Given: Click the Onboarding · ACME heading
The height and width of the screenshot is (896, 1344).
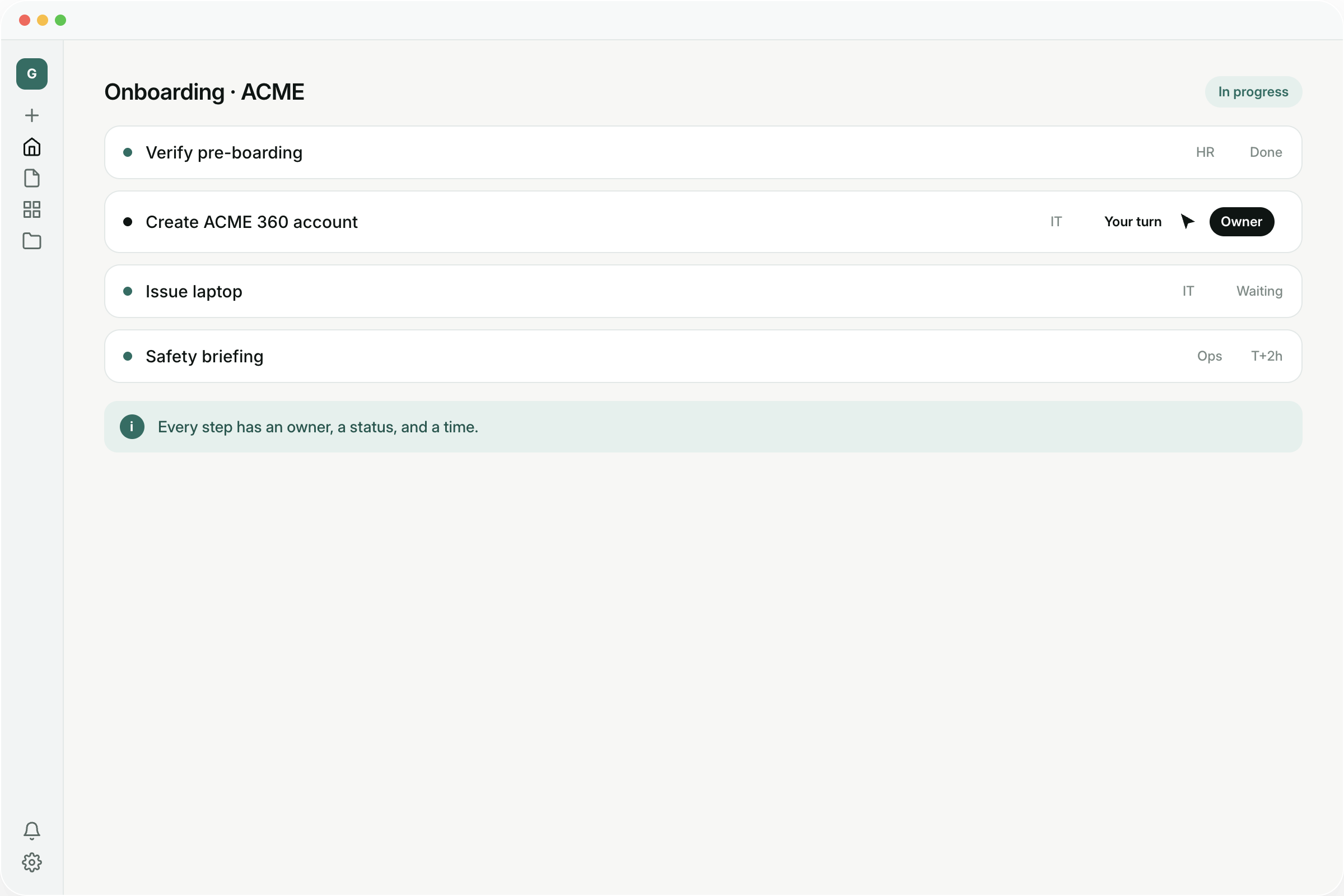Looking at the screenshot, I should point(204,92).
